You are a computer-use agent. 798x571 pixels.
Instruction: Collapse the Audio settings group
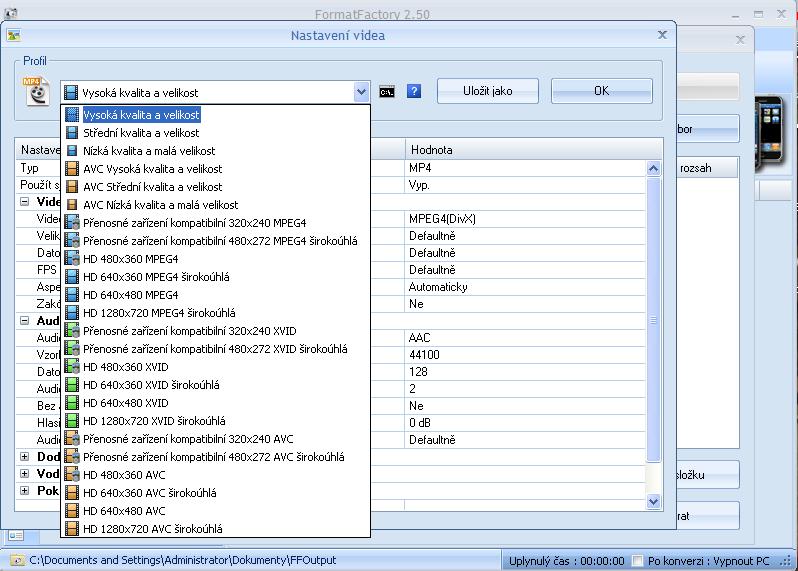click(25, 321)
